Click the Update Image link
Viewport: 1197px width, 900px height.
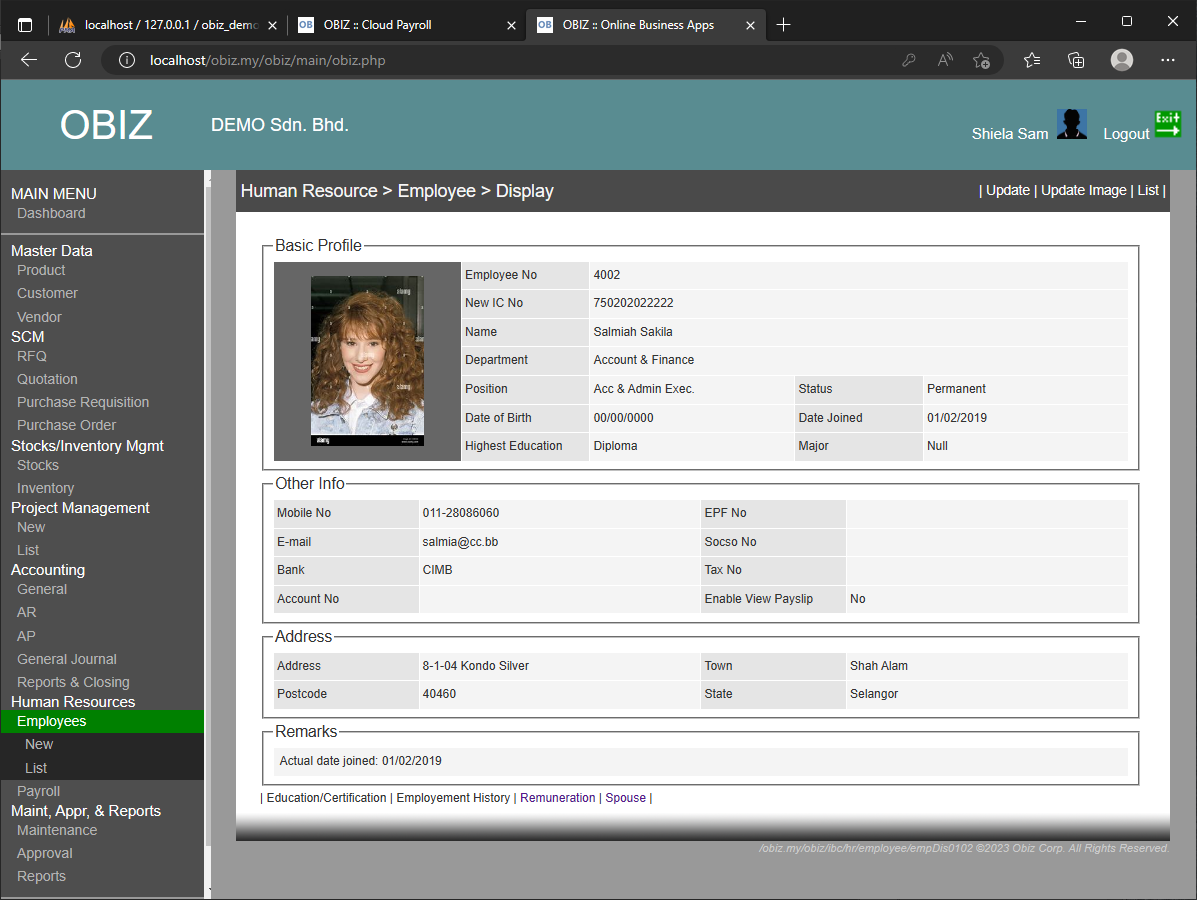[x=1083, y=190]
